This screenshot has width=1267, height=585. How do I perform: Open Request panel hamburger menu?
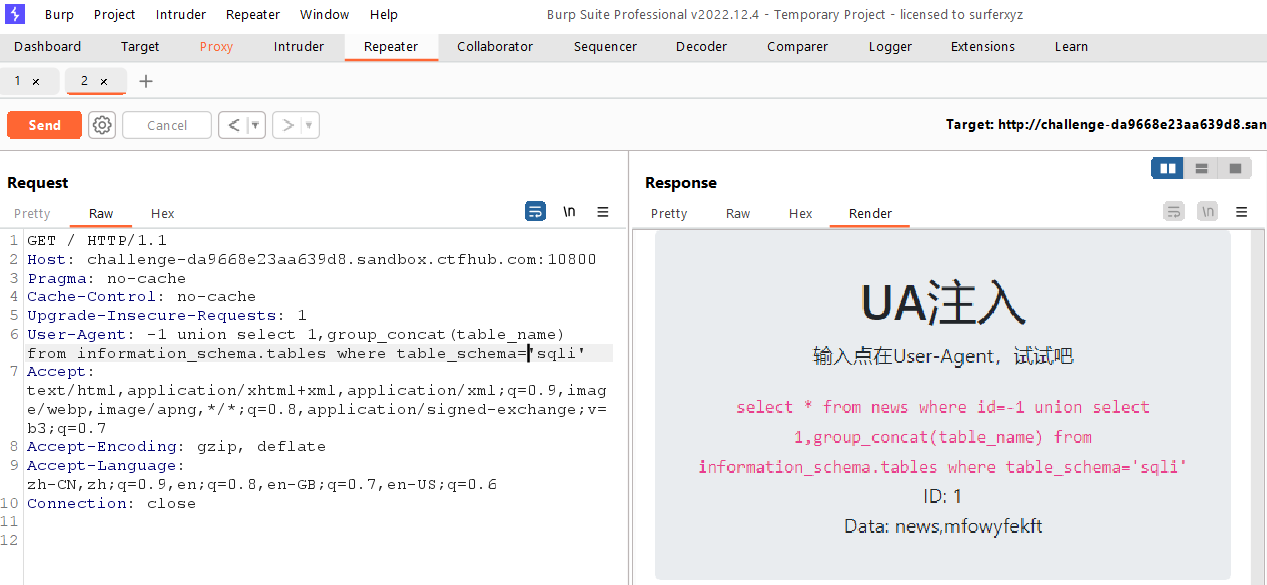(603, 212)
